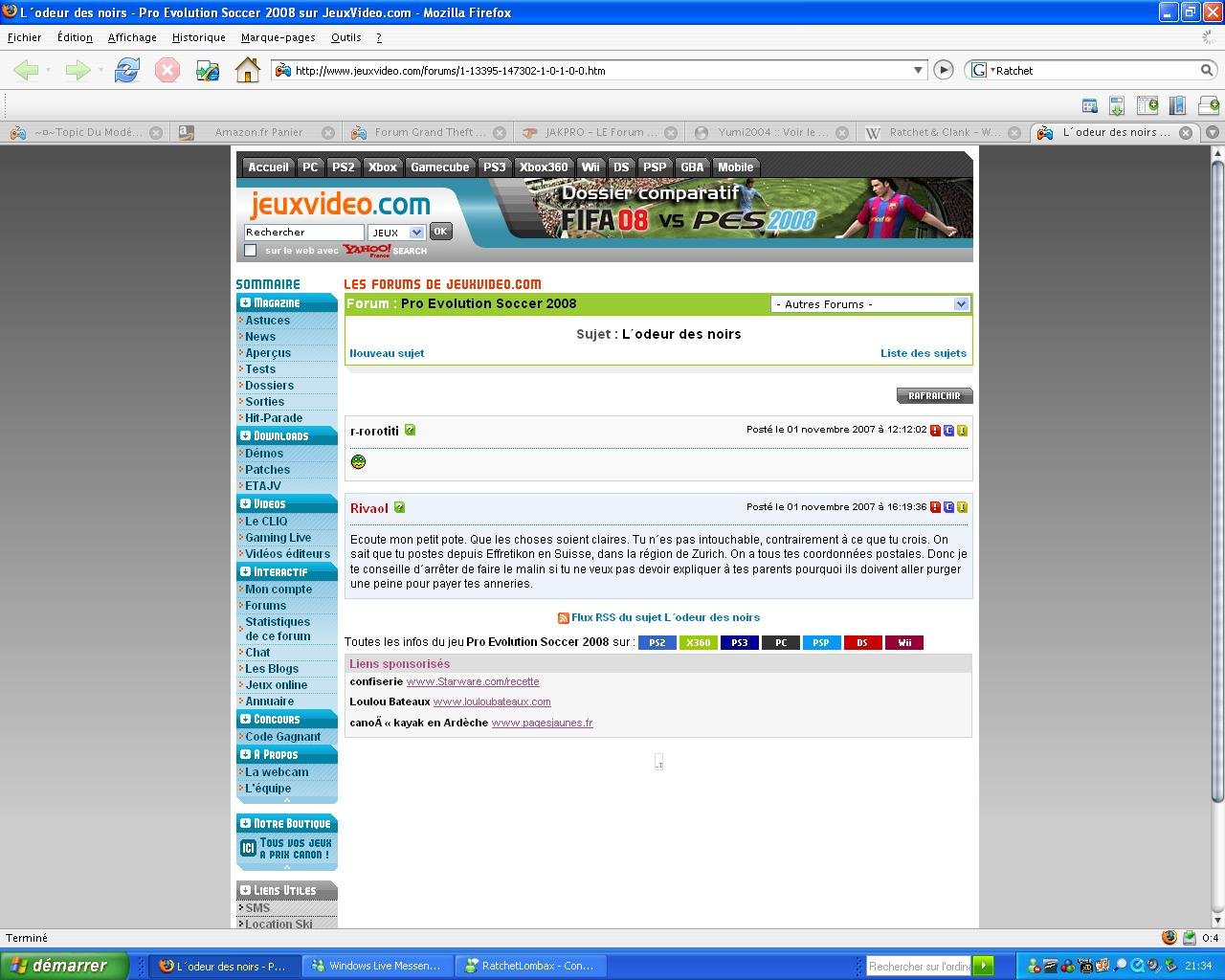This screenshot has height=980, width=1225.
Task: Click the red alert icon on Rivaol's post
Action: click(935, 507)
